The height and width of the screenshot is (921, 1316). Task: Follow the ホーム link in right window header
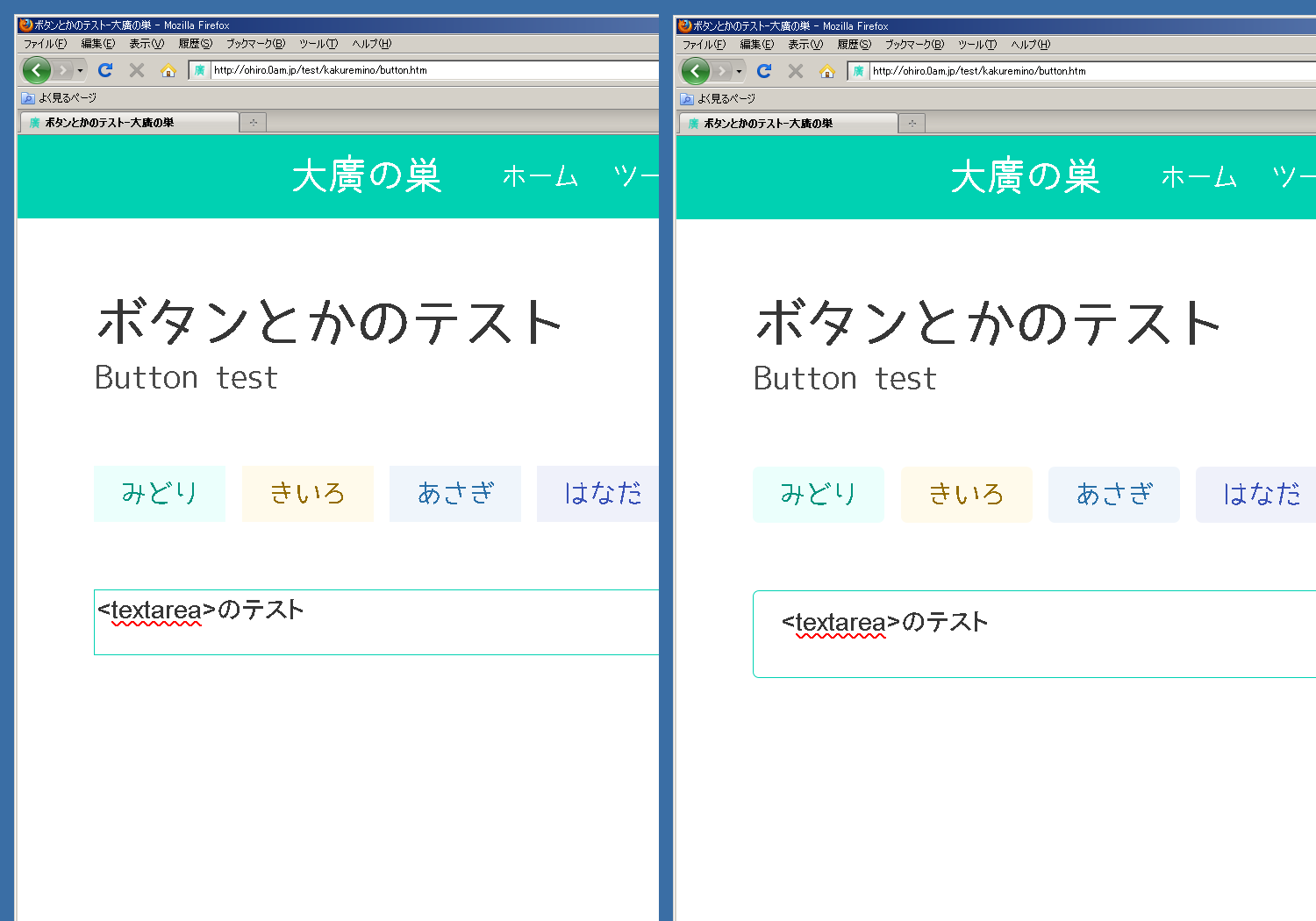[x=1198, y=177]
